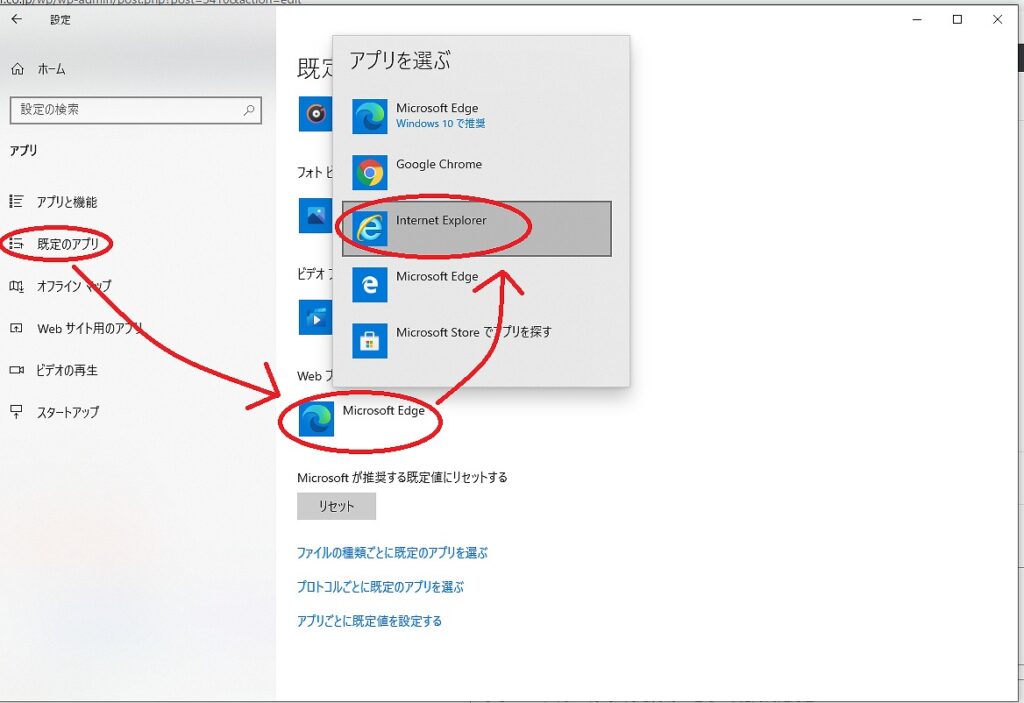Click the photo viewer default app icon
The width and height of the screenshot is (1024, 703).
pyautogui.click(x=315, y=216)
